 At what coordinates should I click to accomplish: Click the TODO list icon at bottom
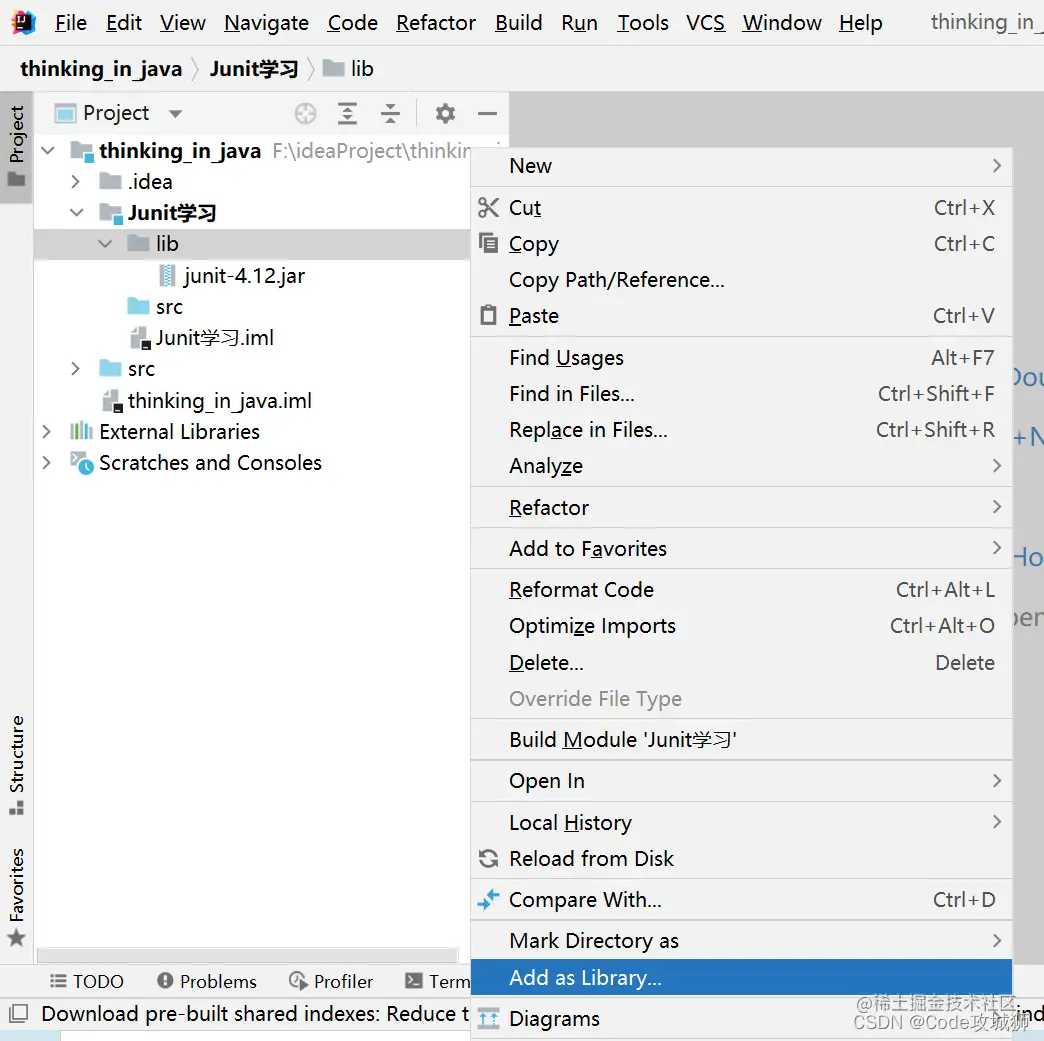pyautogui.click(x=59, y=980)
